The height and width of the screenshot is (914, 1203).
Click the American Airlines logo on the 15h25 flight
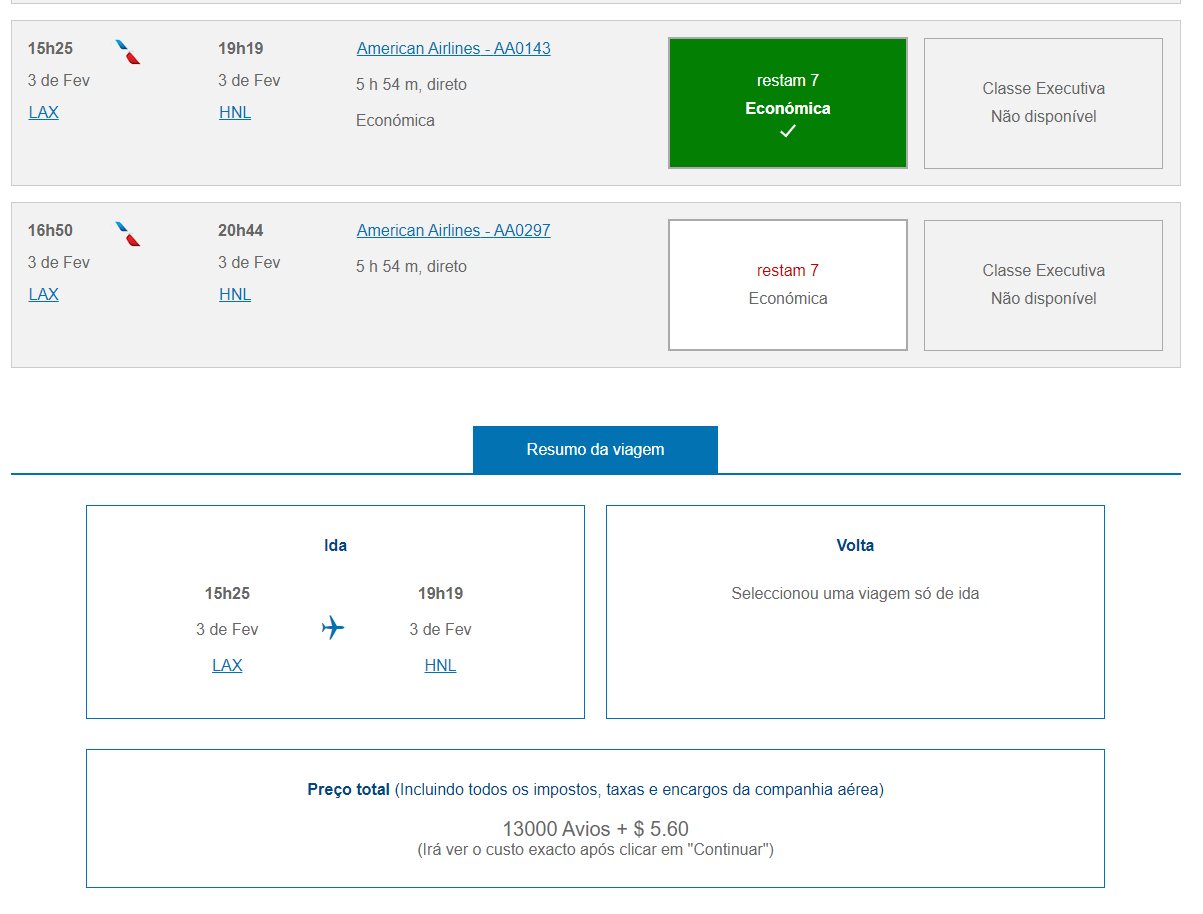(x=127, y=52)
